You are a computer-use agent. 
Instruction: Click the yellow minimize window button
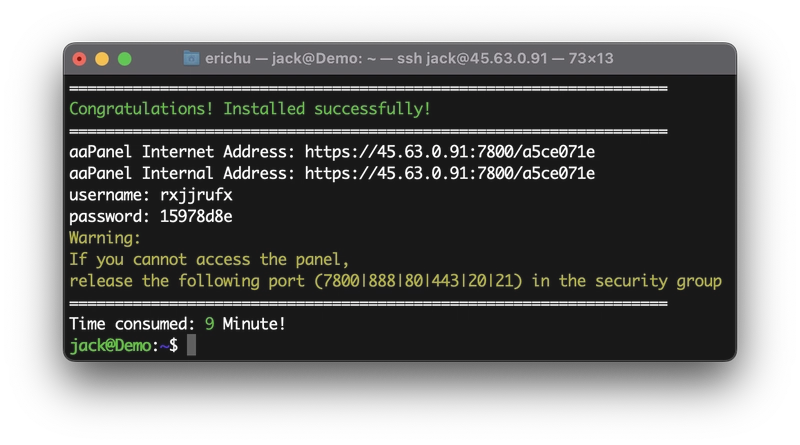[102, 59]
